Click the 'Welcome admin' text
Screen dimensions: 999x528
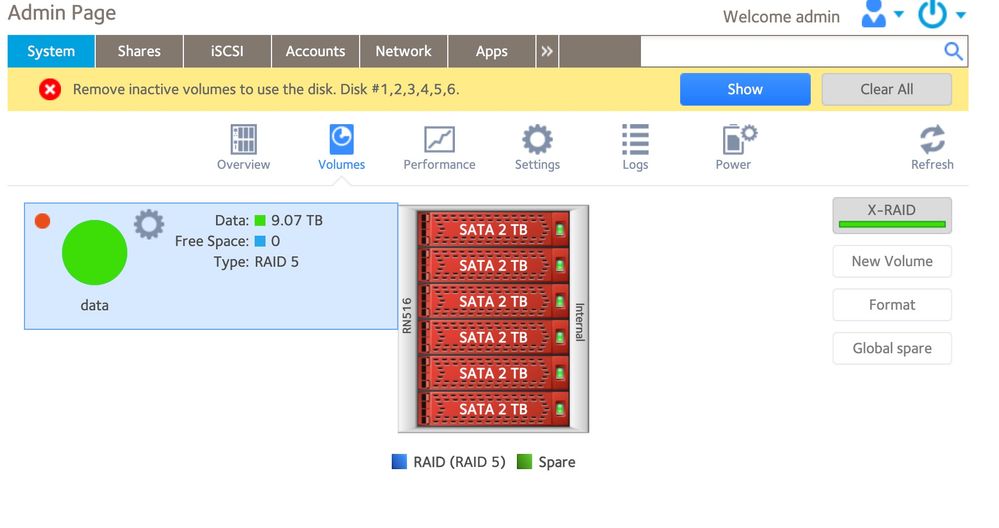[781, 17]
